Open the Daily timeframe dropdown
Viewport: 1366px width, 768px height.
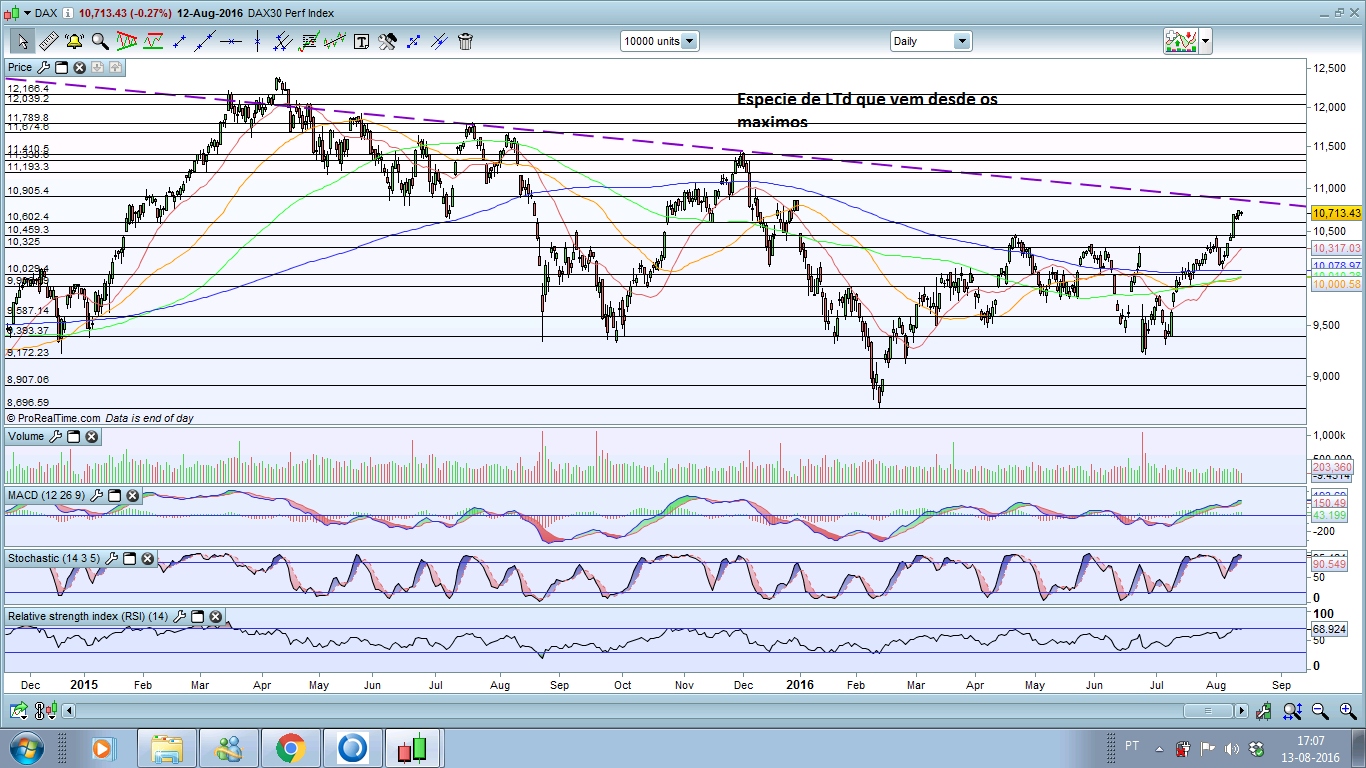pos(961,41)
